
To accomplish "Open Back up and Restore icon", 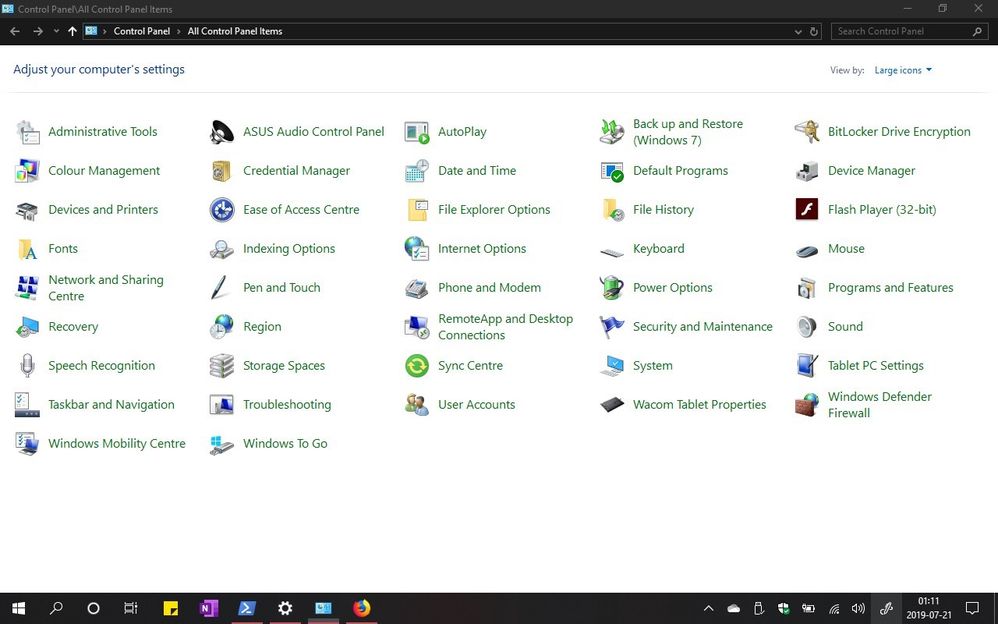I will click(x=612, y=132).
